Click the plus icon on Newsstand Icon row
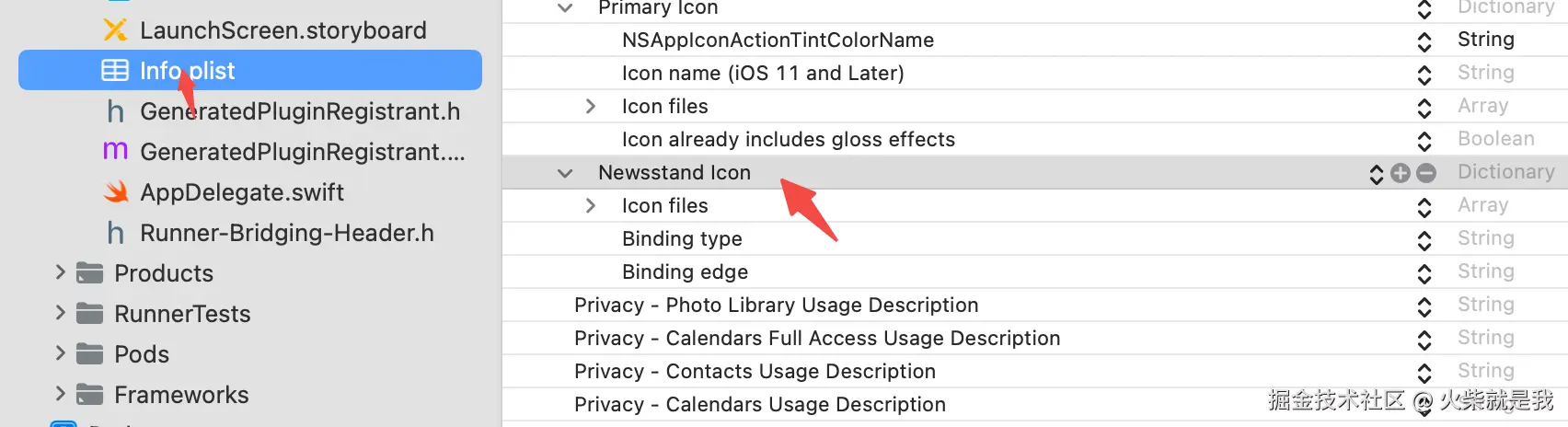This screenshot has height=427, width=1568. [1401, 173]
